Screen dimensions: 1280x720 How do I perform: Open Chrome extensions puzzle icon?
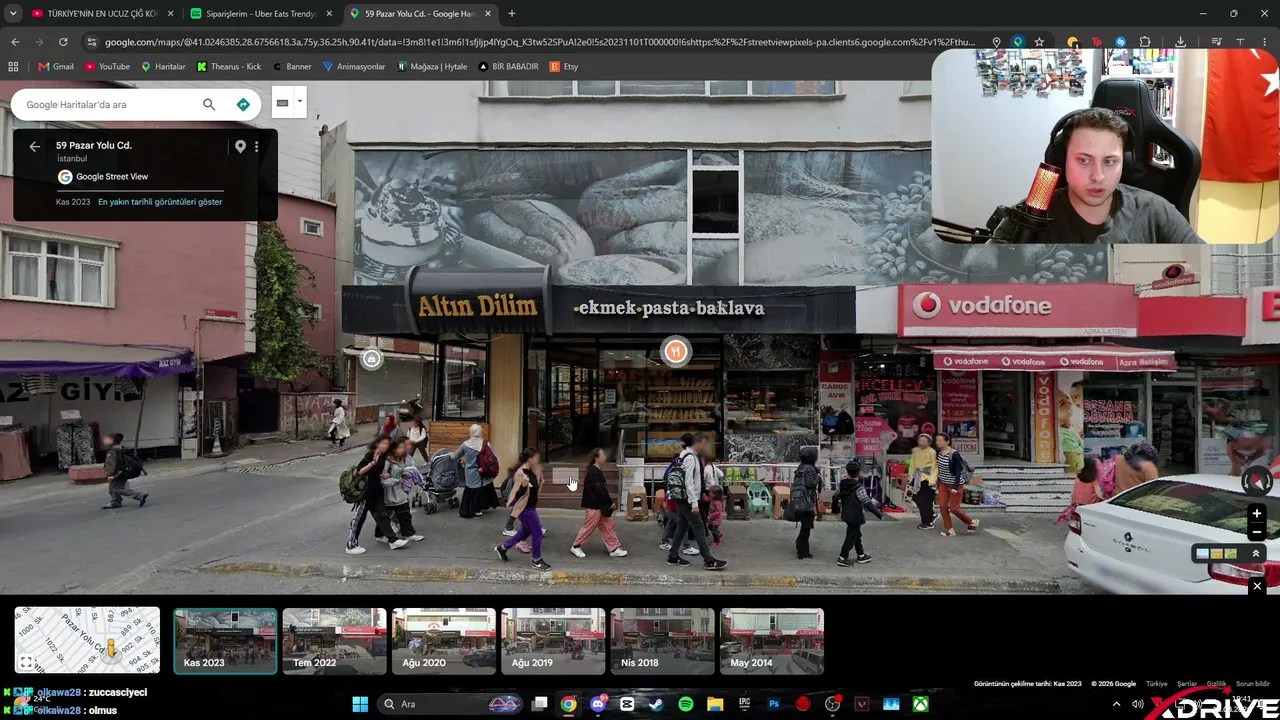click(1145, 42)
